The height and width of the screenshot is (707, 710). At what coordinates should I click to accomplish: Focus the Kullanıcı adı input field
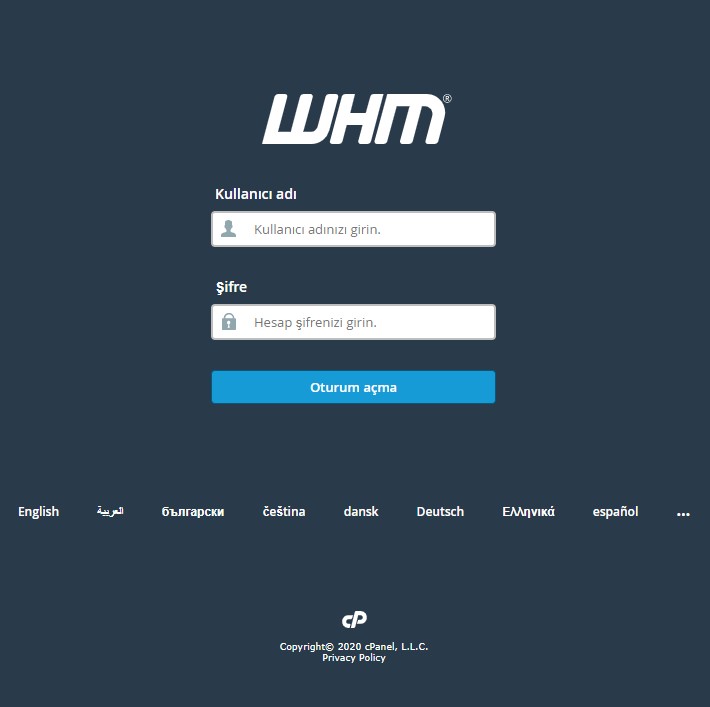click(x=354, y=229)
